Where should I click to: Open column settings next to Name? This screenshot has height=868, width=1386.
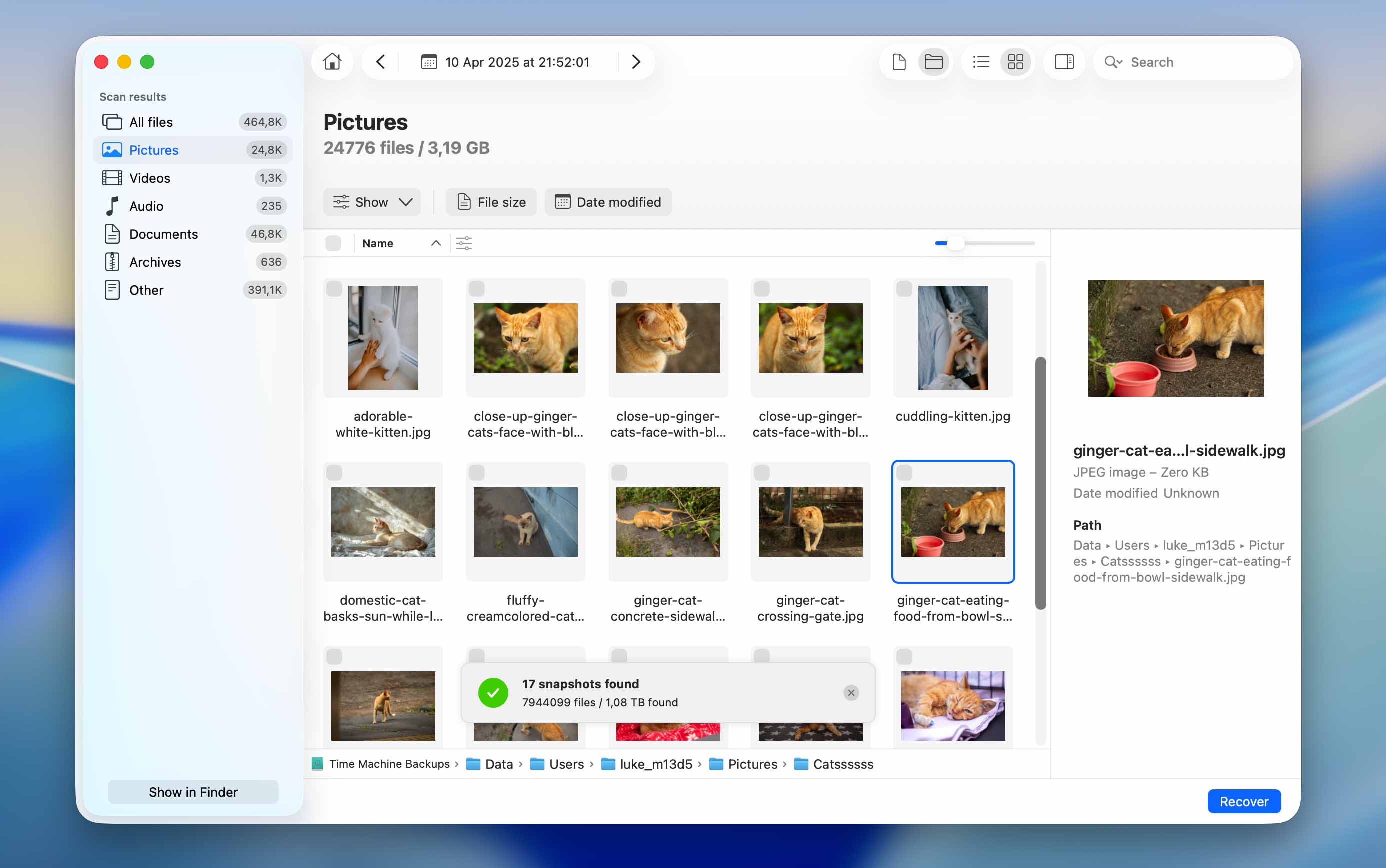pos(463,243)
